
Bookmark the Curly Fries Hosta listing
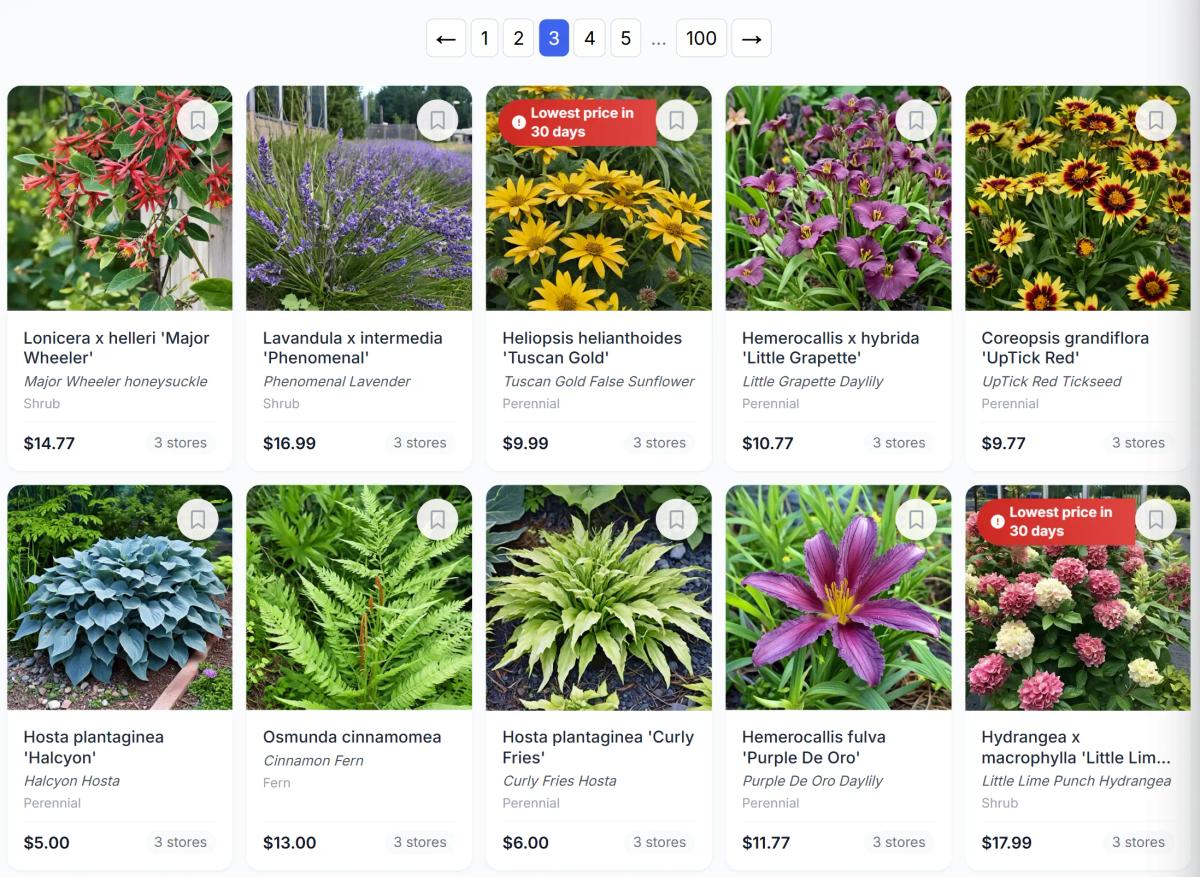pos(677,519)
